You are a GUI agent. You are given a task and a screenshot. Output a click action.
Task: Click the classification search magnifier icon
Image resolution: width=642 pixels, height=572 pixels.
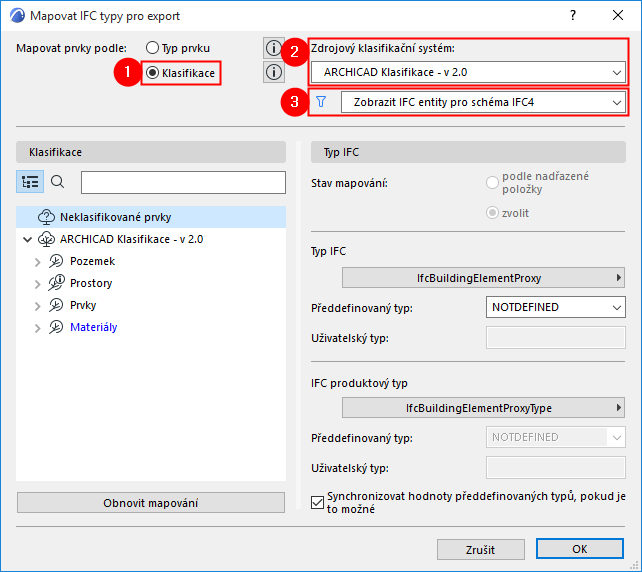click(58, 181)
